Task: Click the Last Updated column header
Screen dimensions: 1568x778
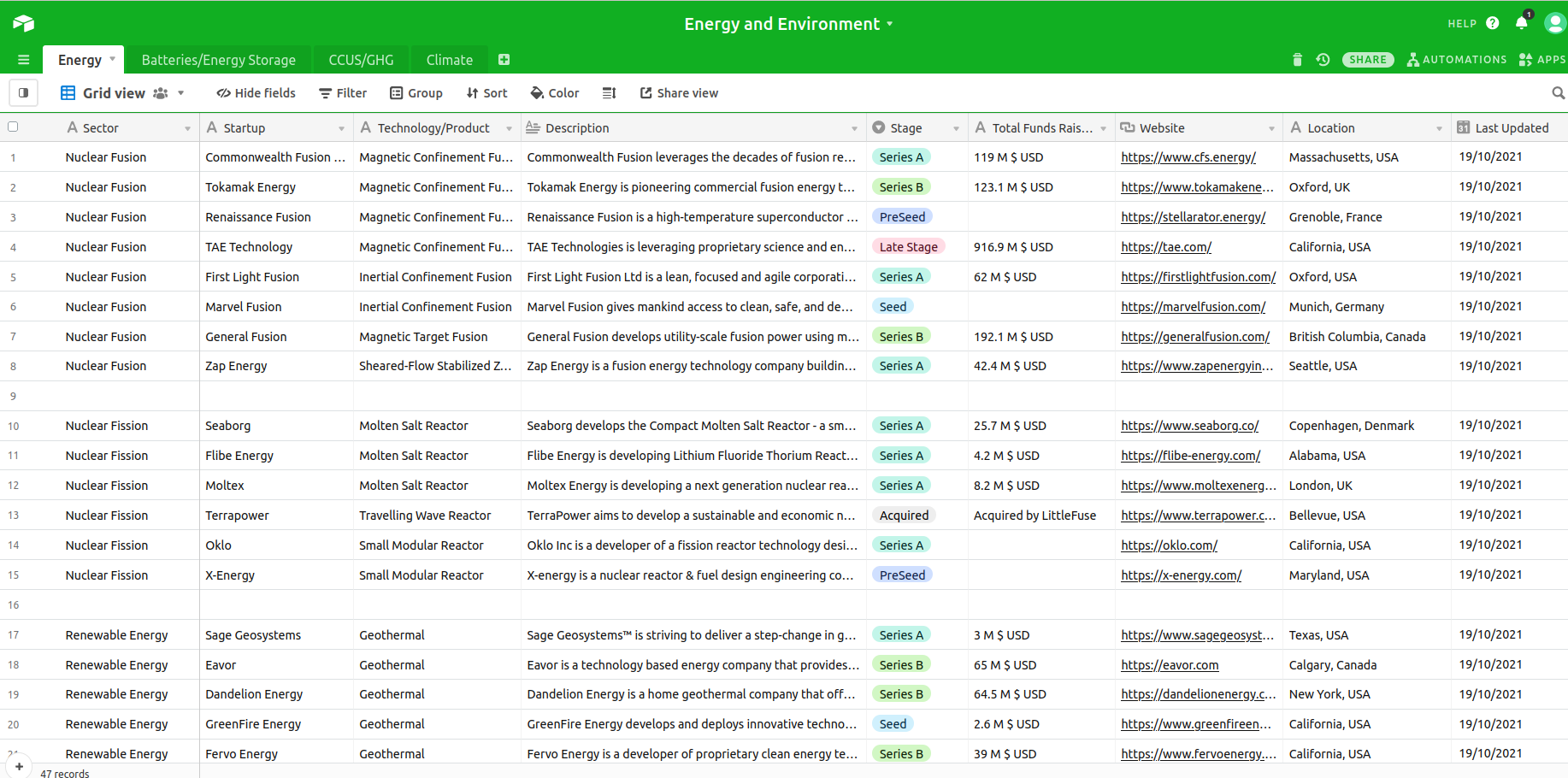Action: [x=1511, y=128]
